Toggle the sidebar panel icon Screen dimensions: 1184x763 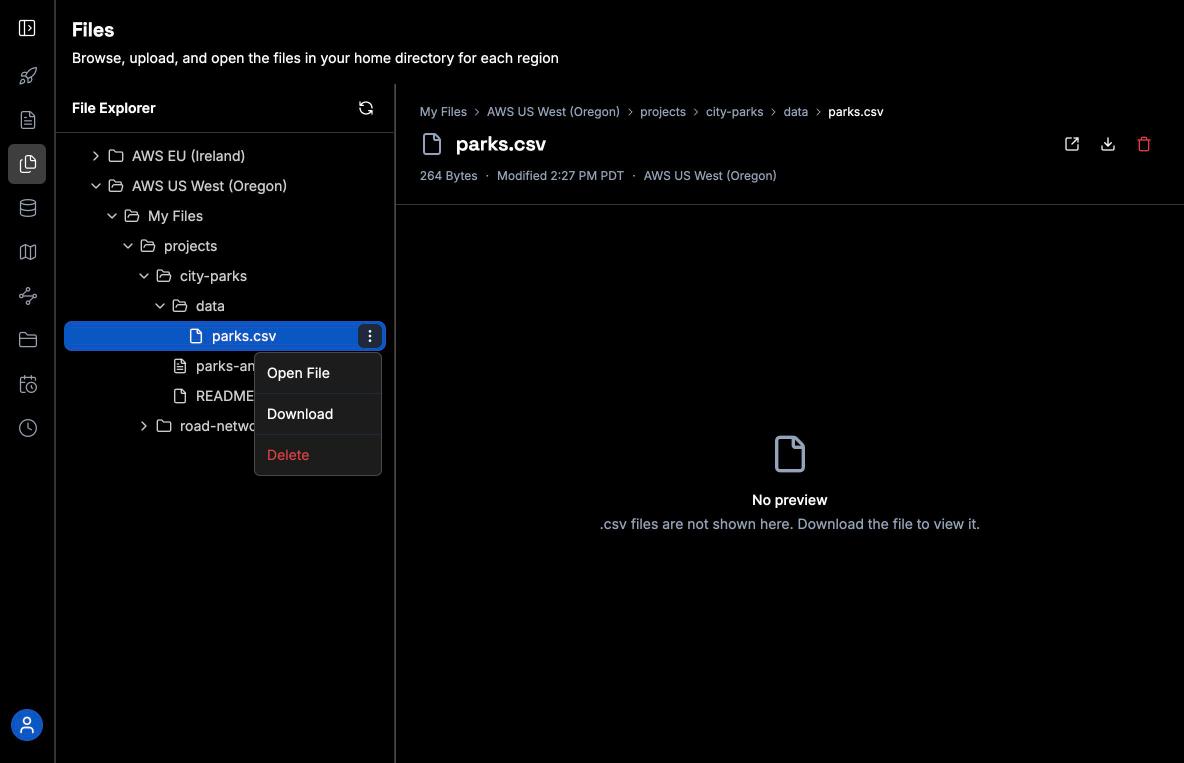click(x=27, y=29)
